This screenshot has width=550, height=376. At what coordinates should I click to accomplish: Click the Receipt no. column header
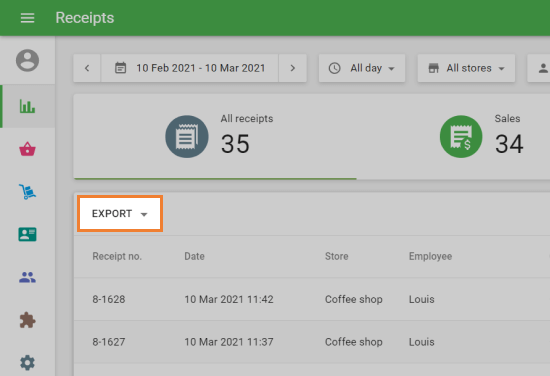(x=117, y=256)
